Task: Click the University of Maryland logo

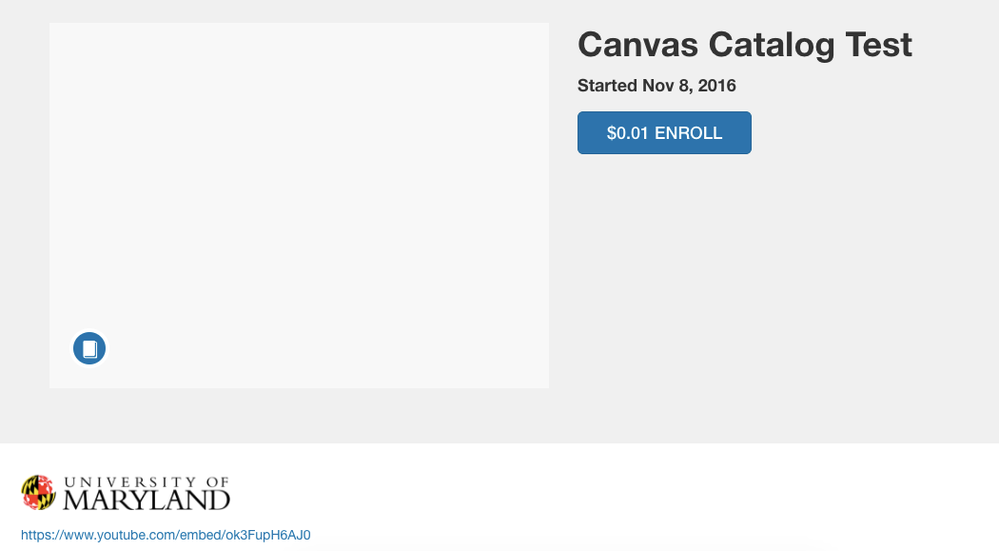Action: [126, 493]
